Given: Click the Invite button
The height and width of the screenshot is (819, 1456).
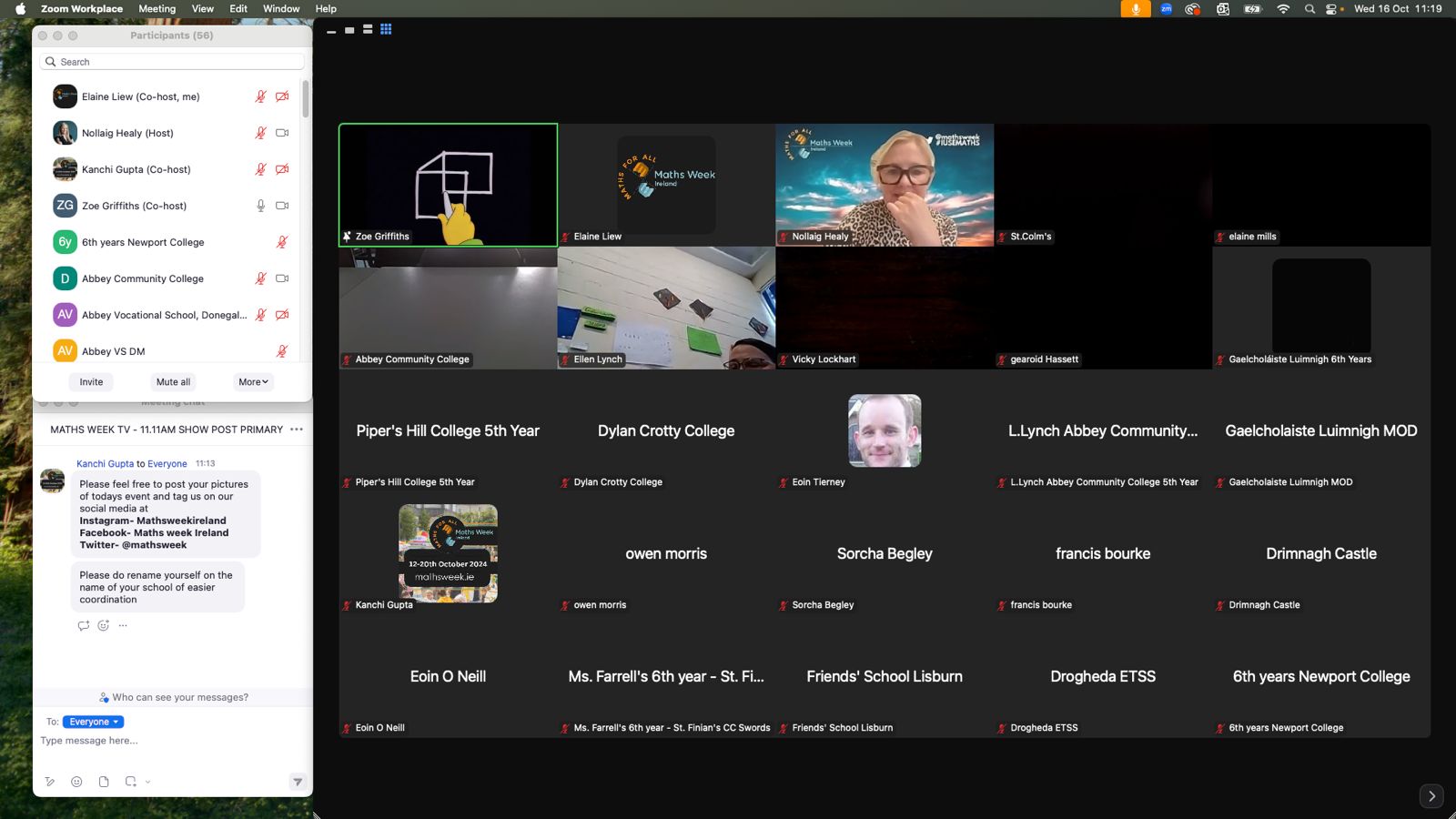Looking at the screenshot, I should pos(91,382).
